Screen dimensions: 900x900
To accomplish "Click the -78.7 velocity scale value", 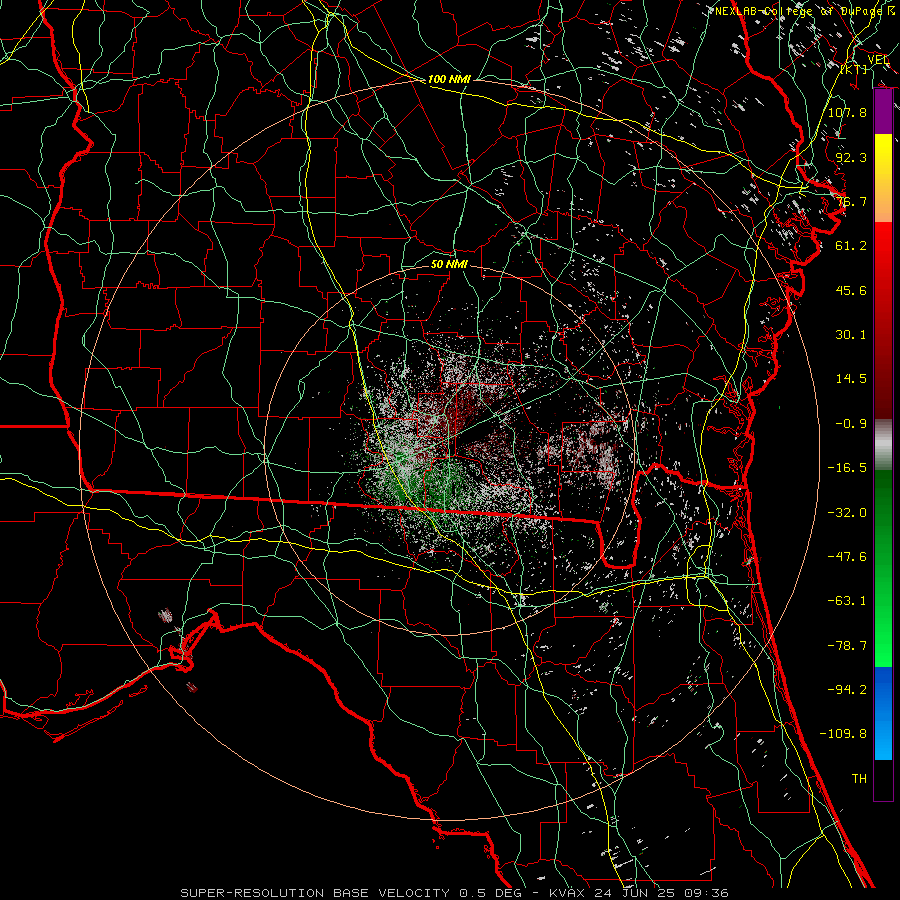I will tap(847, 646).
